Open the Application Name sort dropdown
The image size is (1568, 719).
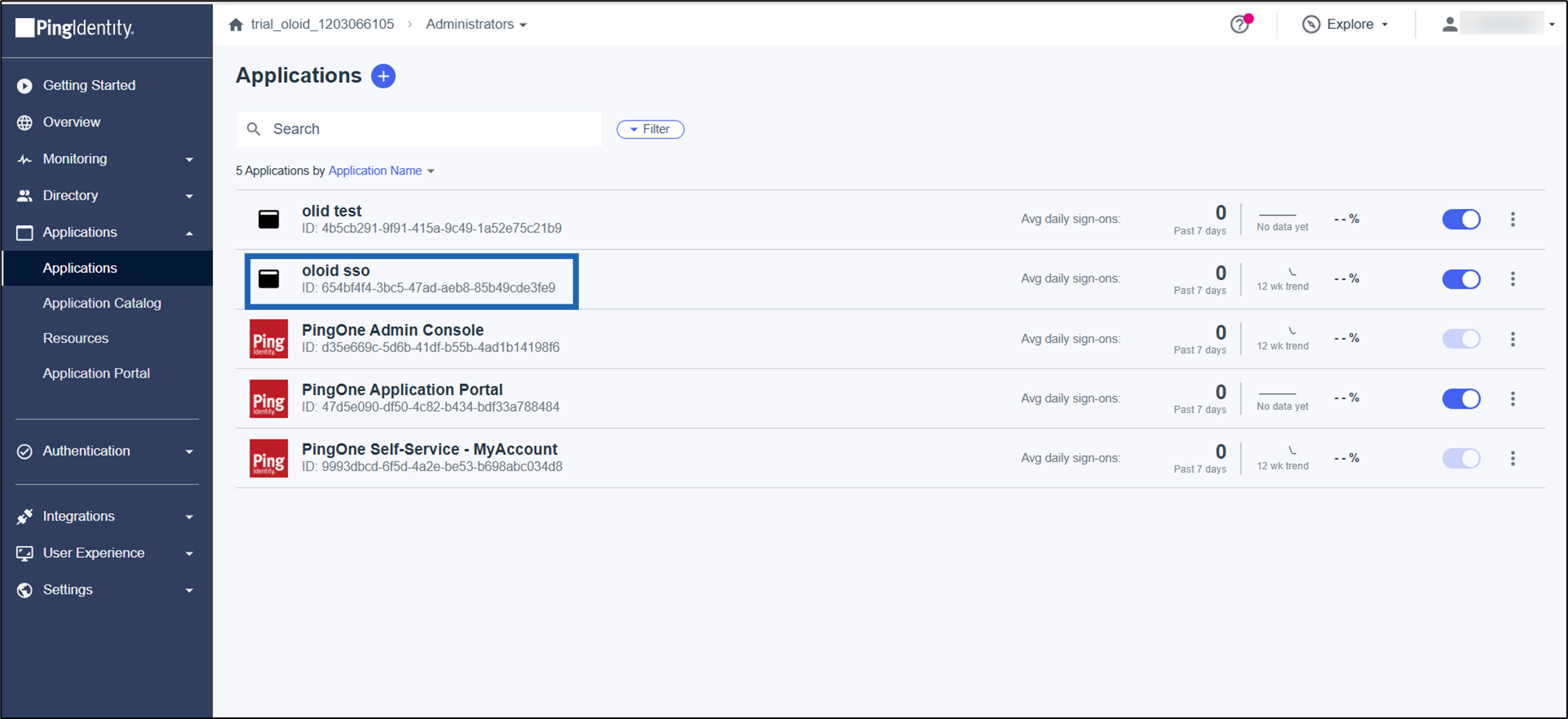381,171
